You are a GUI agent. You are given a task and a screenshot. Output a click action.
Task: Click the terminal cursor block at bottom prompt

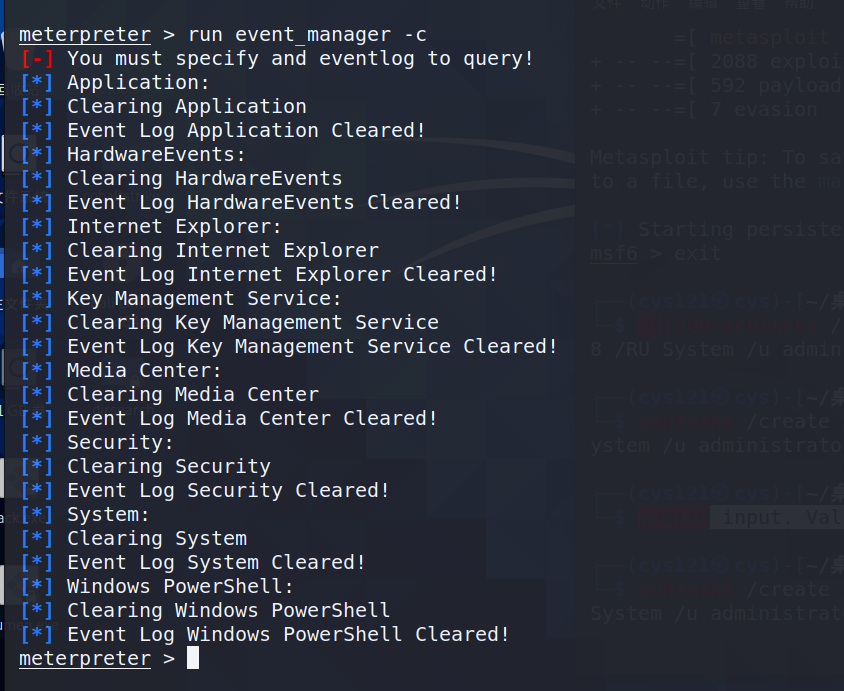[193, 658]
